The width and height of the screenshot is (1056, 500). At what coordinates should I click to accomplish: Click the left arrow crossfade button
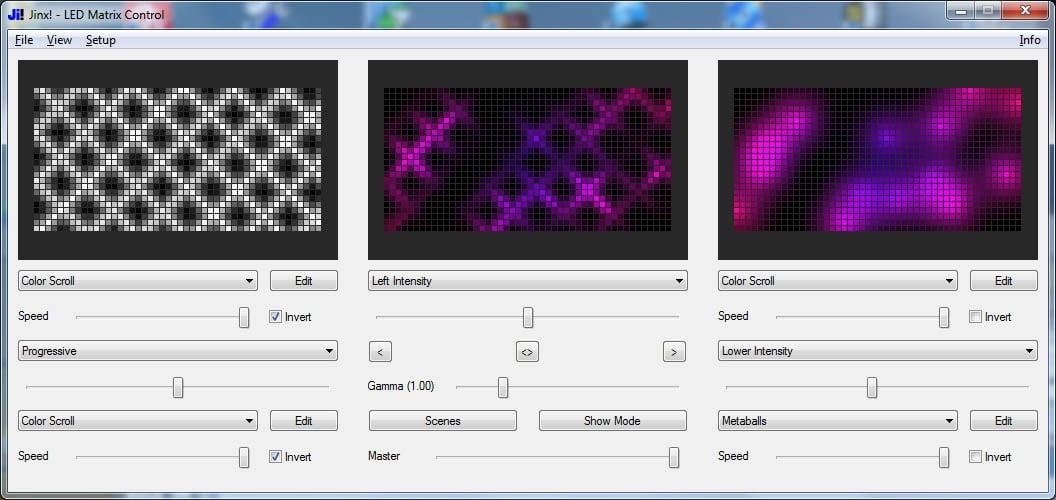tap(380, 351)
